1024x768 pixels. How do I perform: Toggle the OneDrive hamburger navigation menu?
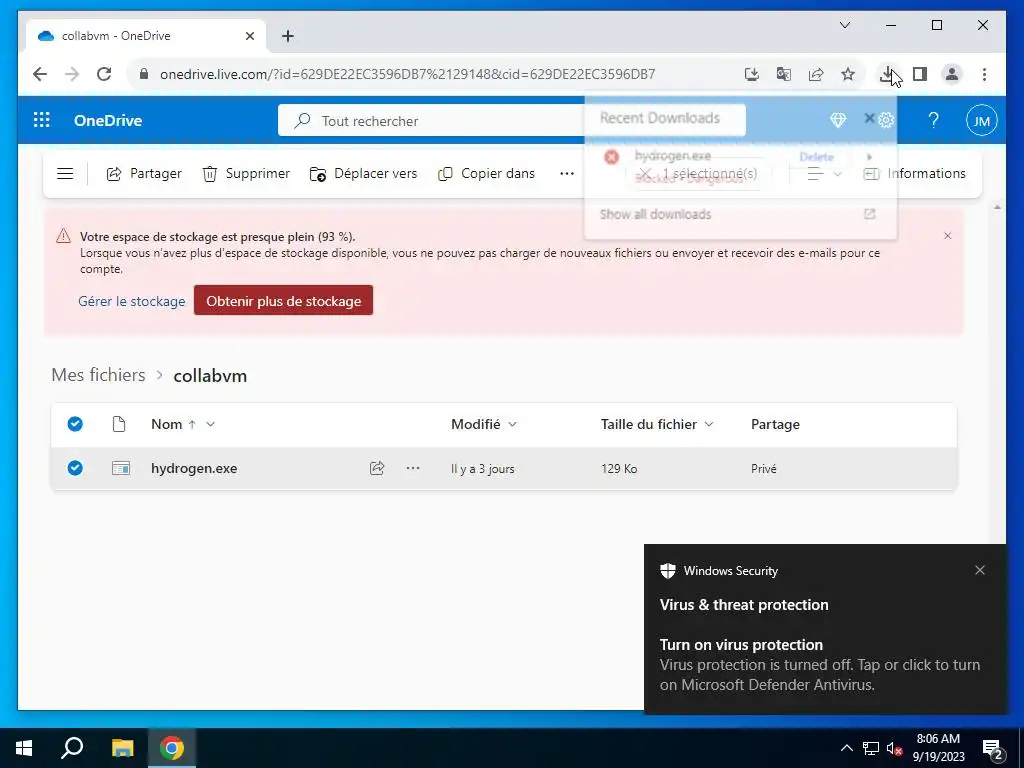click(65, 174)
